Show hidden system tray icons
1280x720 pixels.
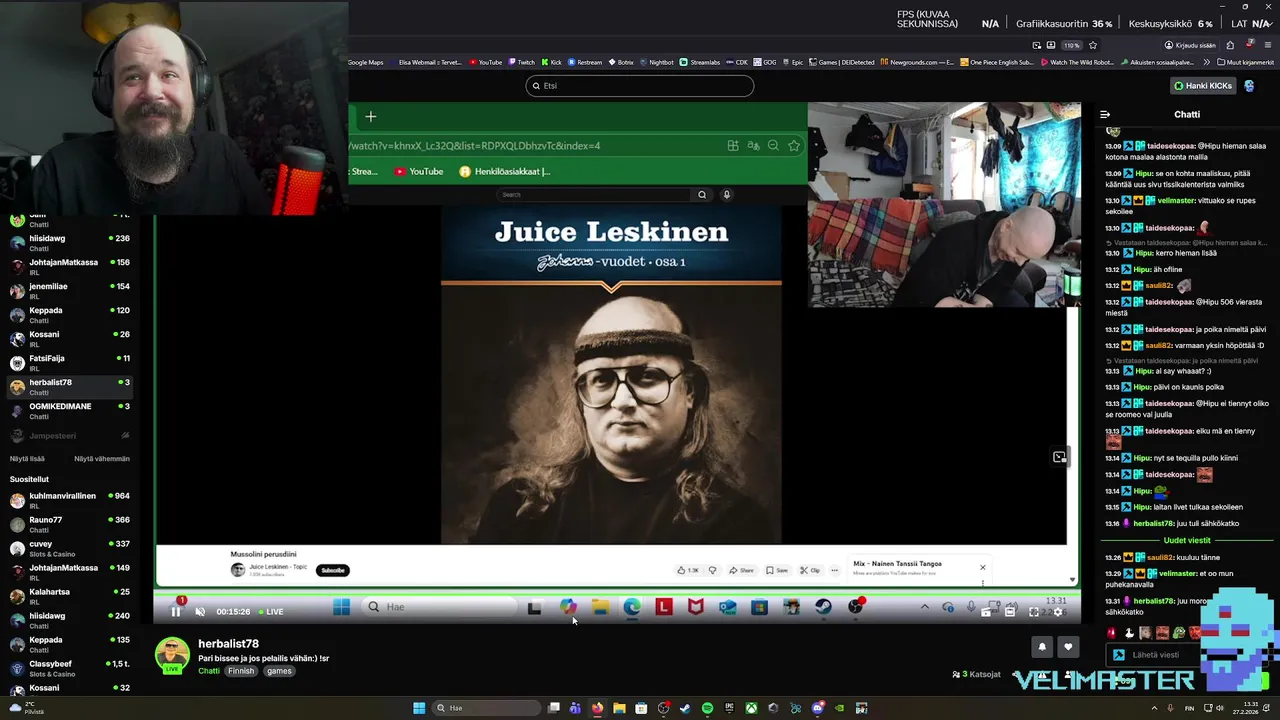1152,708
